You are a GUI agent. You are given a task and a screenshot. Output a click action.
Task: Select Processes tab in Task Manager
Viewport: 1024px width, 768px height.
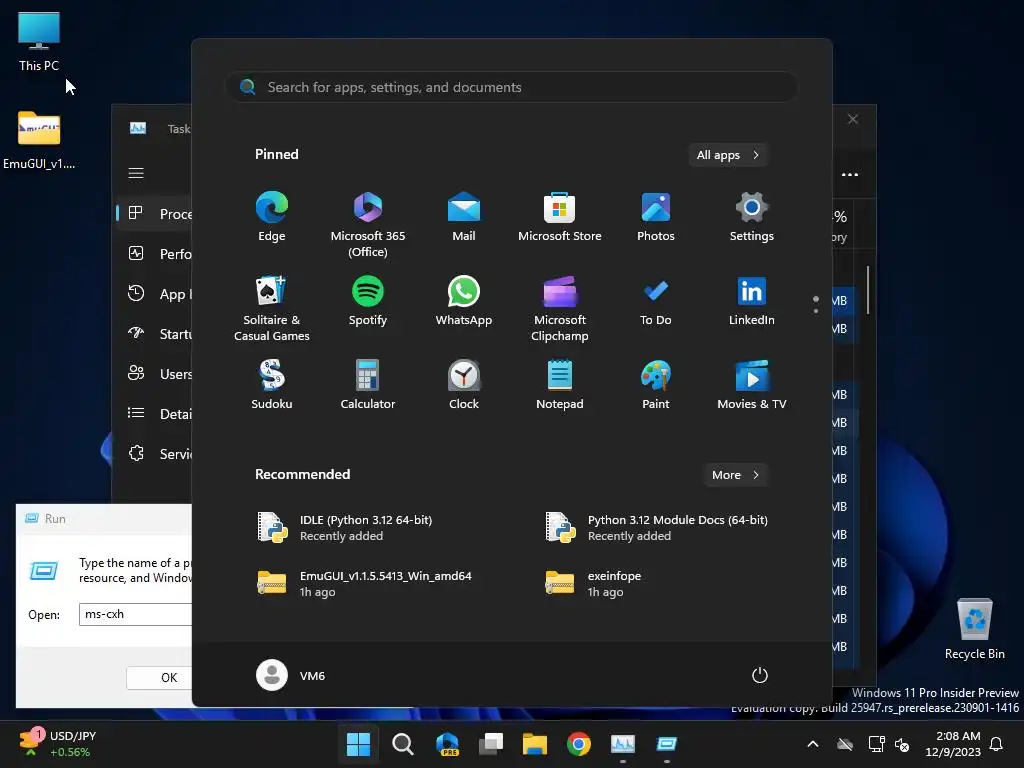155,214
